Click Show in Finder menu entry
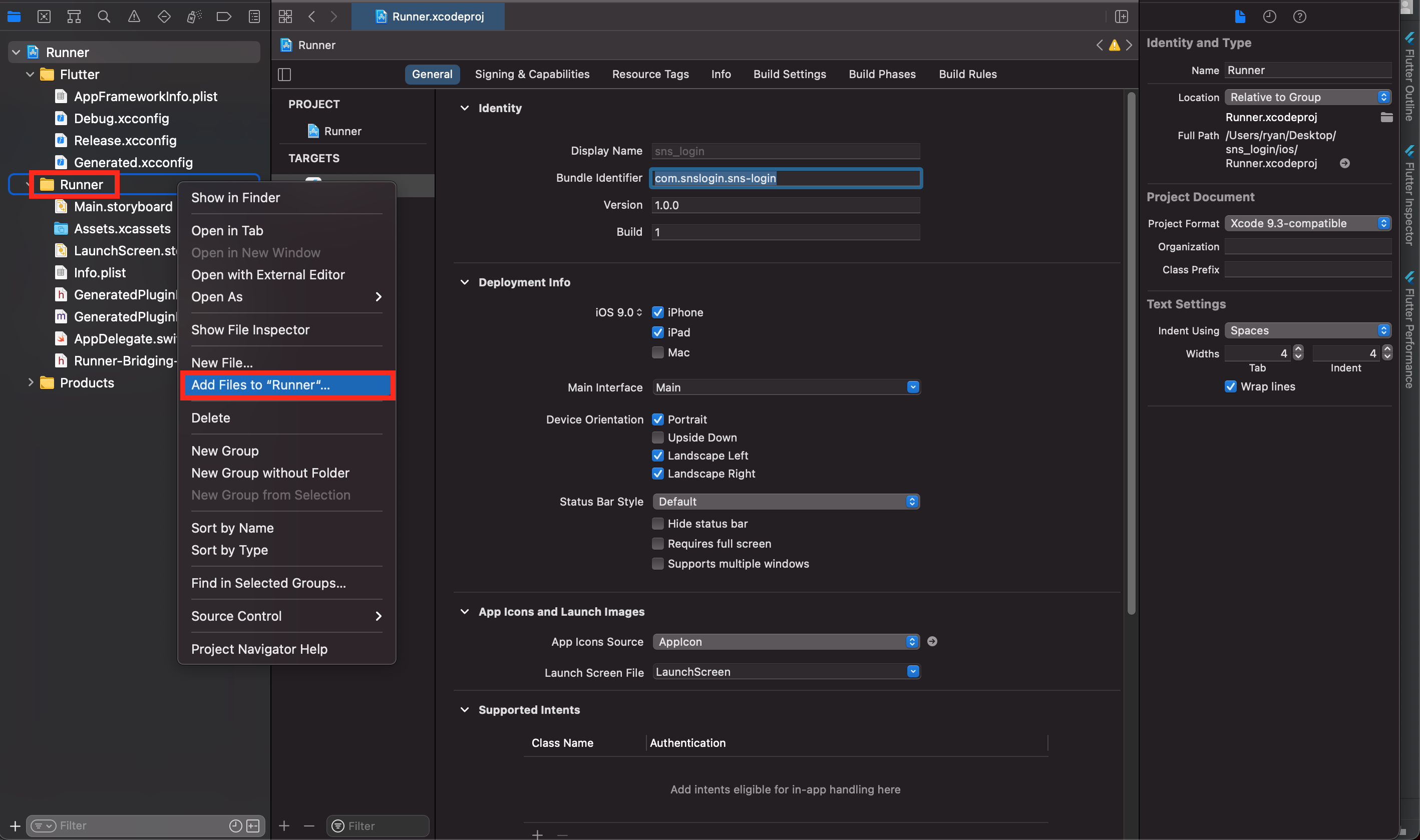The image size is (1420, 840). click(235, 198)
